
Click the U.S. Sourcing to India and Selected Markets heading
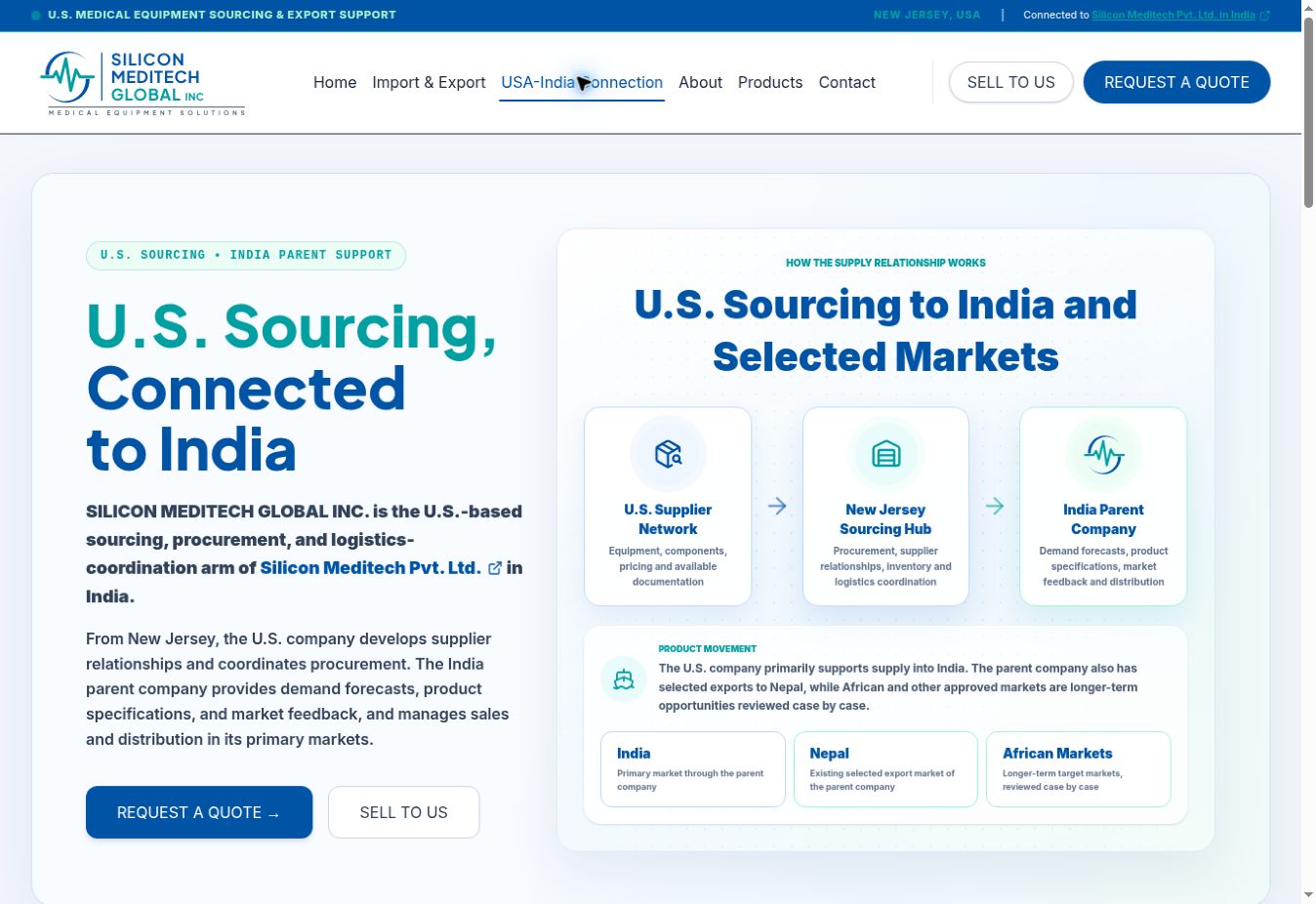(x=885, y=331)
